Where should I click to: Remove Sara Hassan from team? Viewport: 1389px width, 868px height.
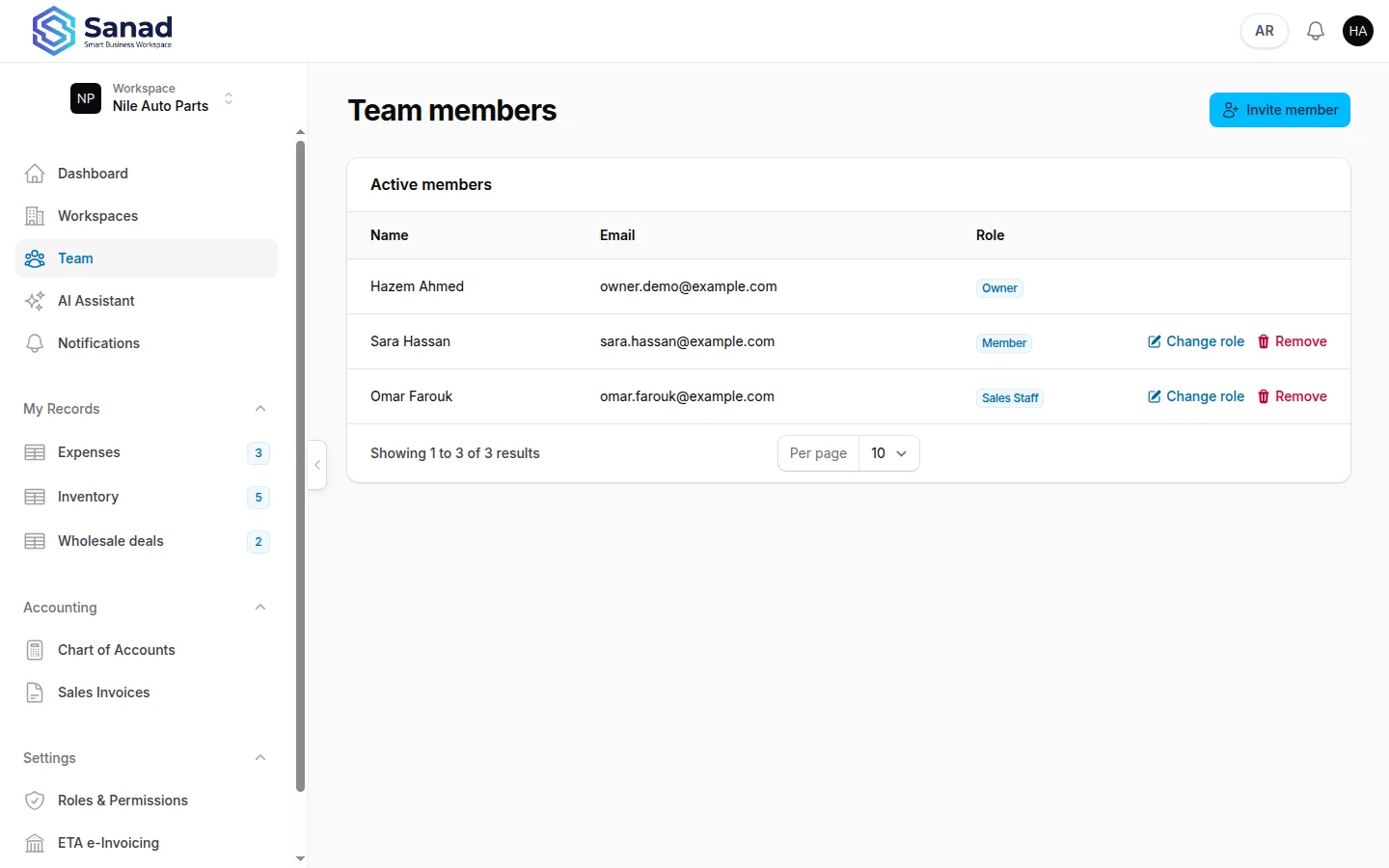click(x=1293, y=341)
